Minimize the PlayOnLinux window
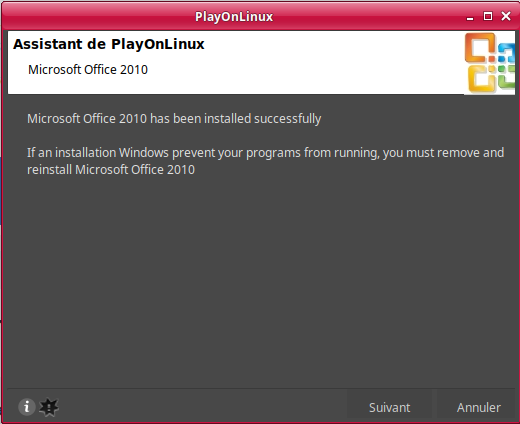The image size is (520, 424). (x=470, y=17)
